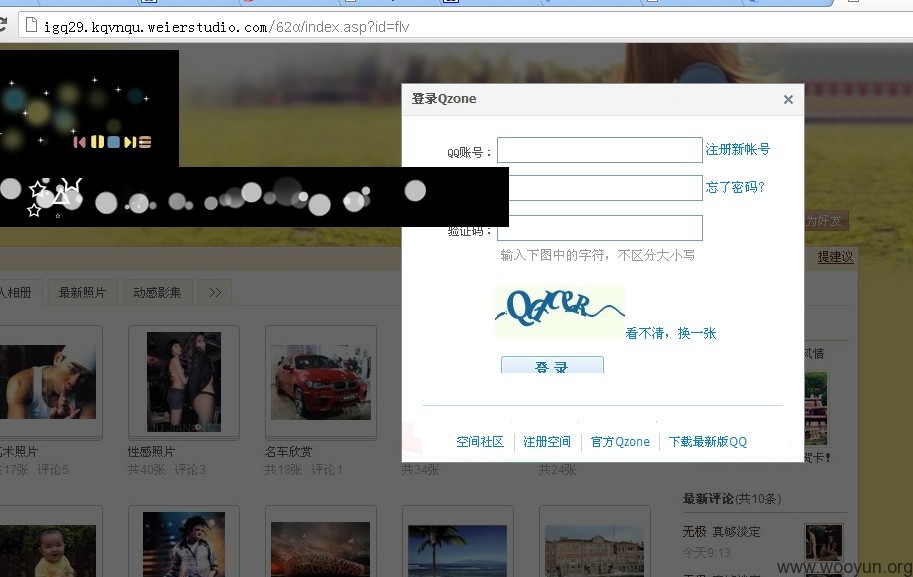Image resolution: width=913 pixels, height=577 pixels.
Task: Open the album thumbnail with shirtless man
Action: 48,382
